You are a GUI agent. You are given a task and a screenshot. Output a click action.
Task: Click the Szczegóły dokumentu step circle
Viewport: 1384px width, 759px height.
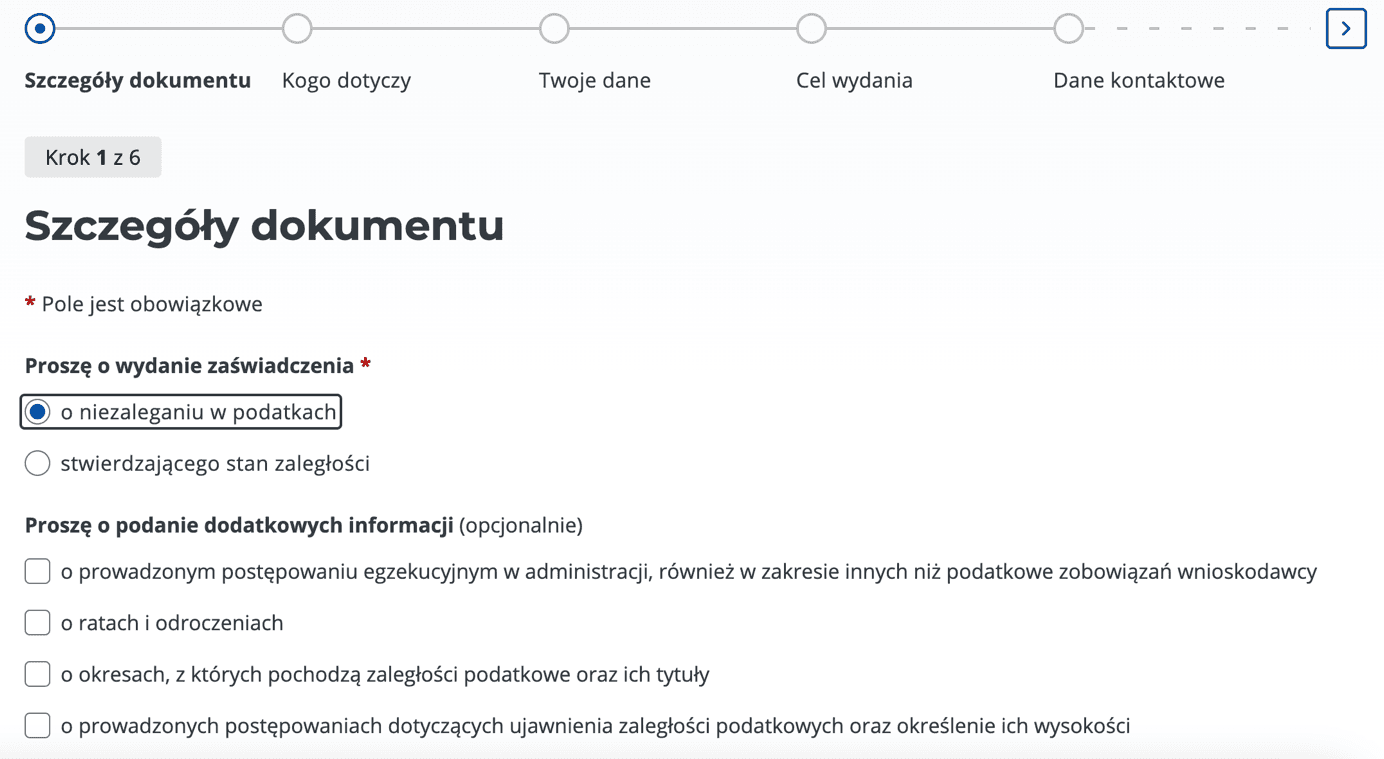click(x=40, y=29)
